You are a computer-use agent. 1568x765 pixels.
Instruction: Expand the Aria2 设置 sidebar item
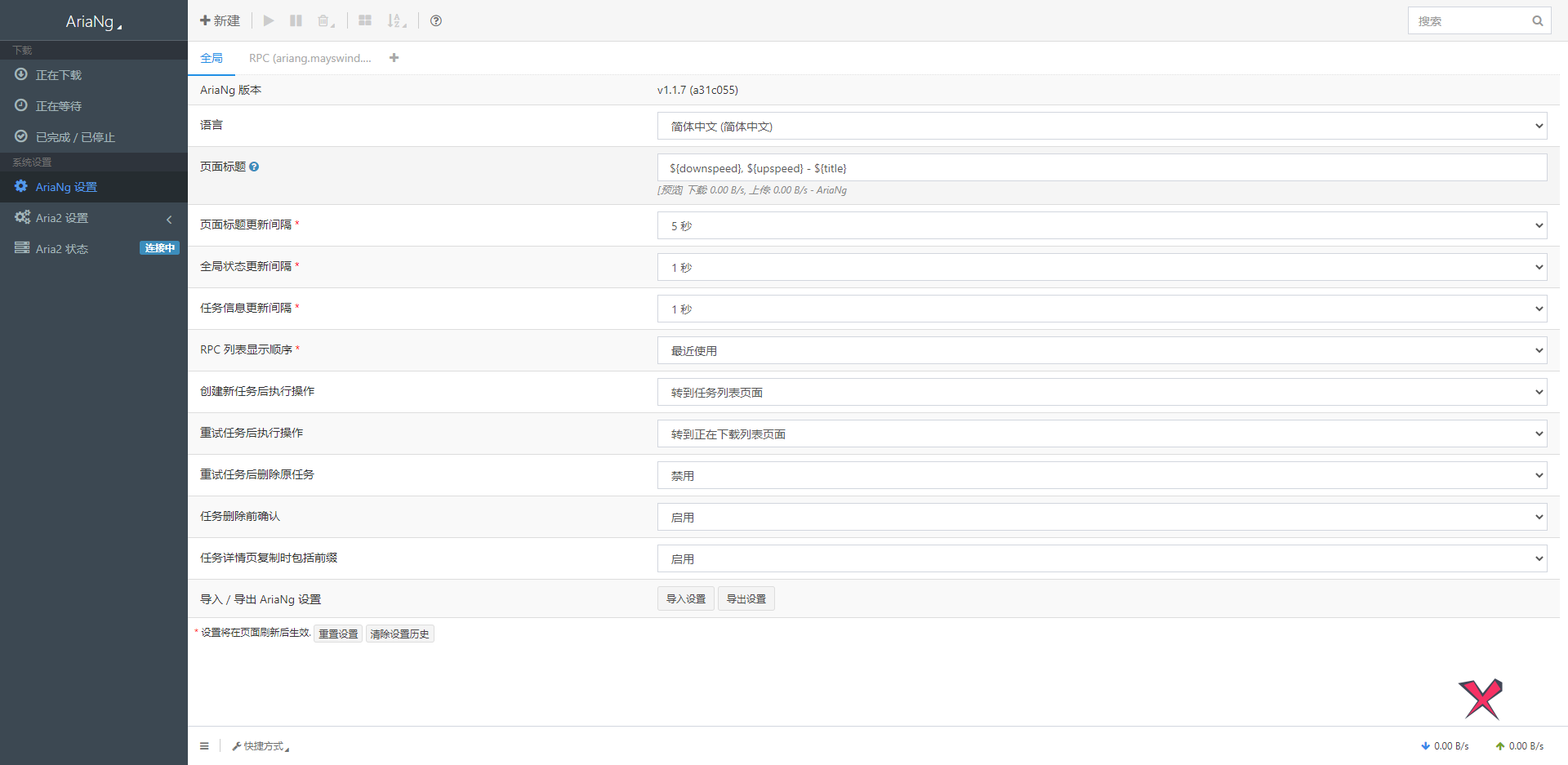coord(94,217)
